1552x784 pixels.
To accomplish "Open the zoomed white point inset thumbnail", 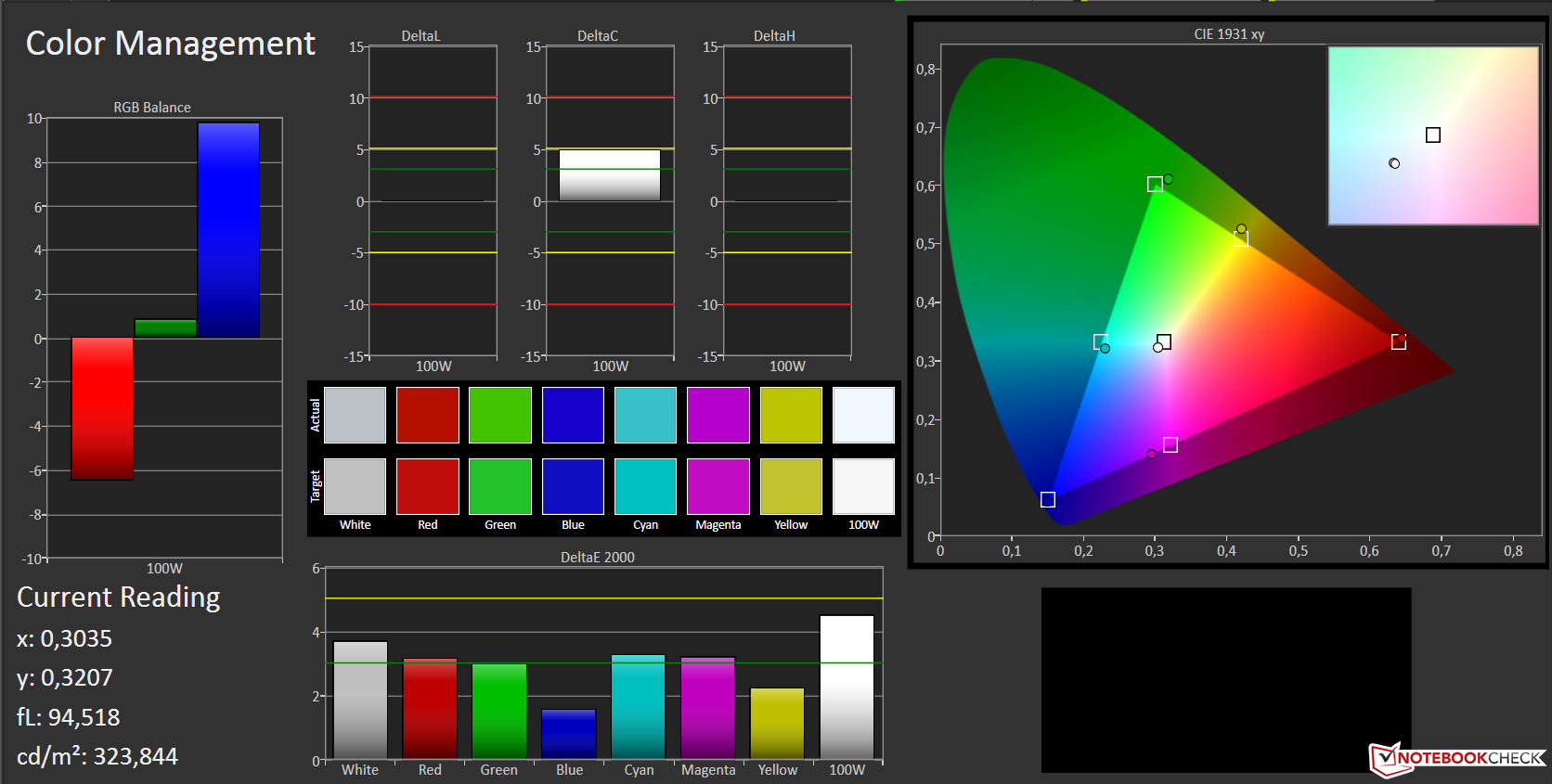I will coord(1433,136).
